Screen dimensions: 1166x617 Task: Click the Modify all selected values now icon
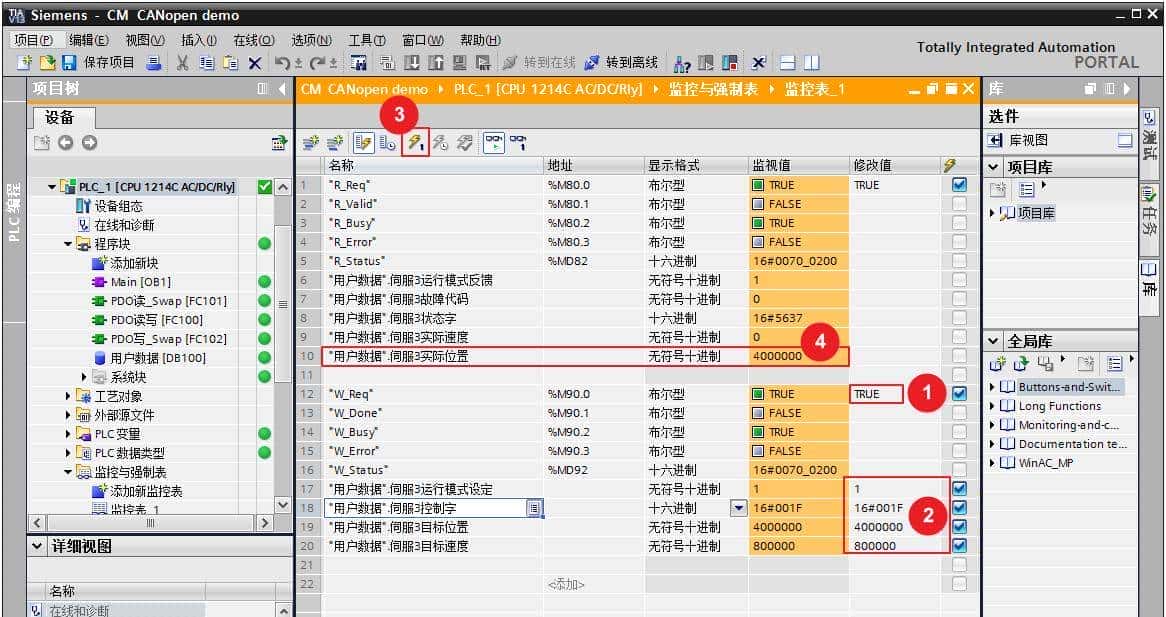click(417, 141)
